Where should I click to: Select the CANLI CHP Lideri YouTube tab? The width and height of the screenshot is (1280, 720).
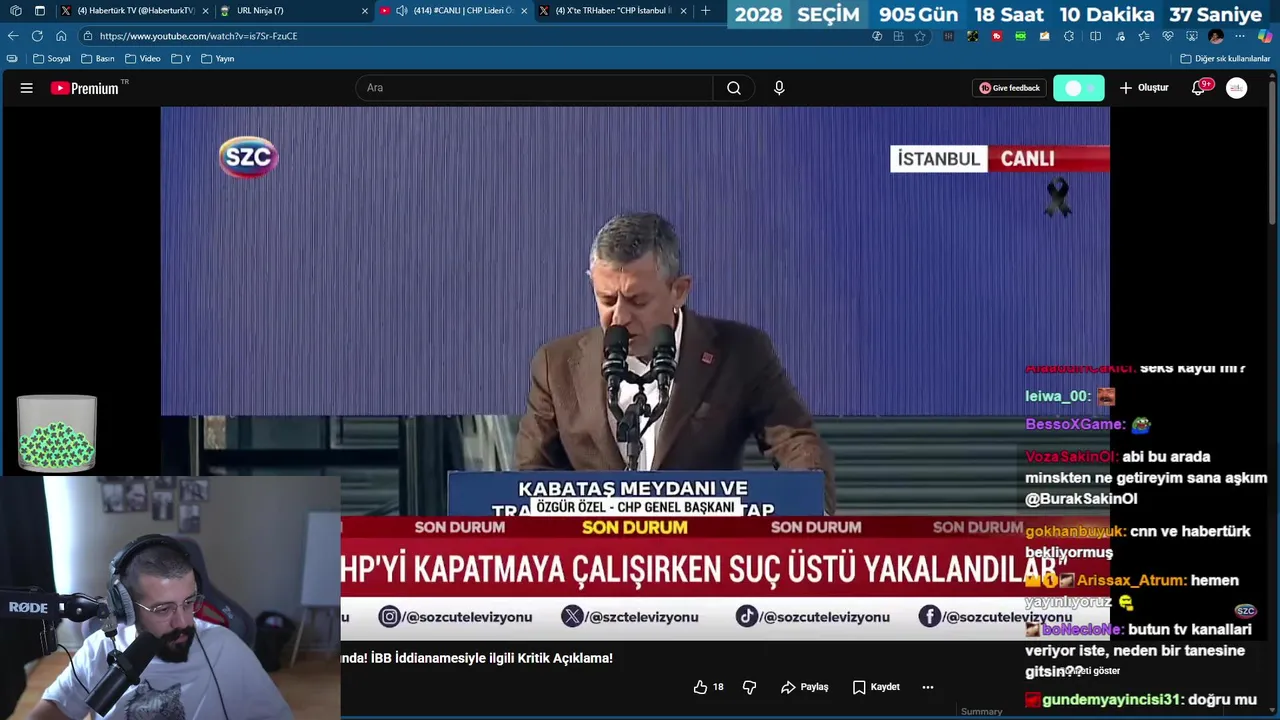(454, 11)
